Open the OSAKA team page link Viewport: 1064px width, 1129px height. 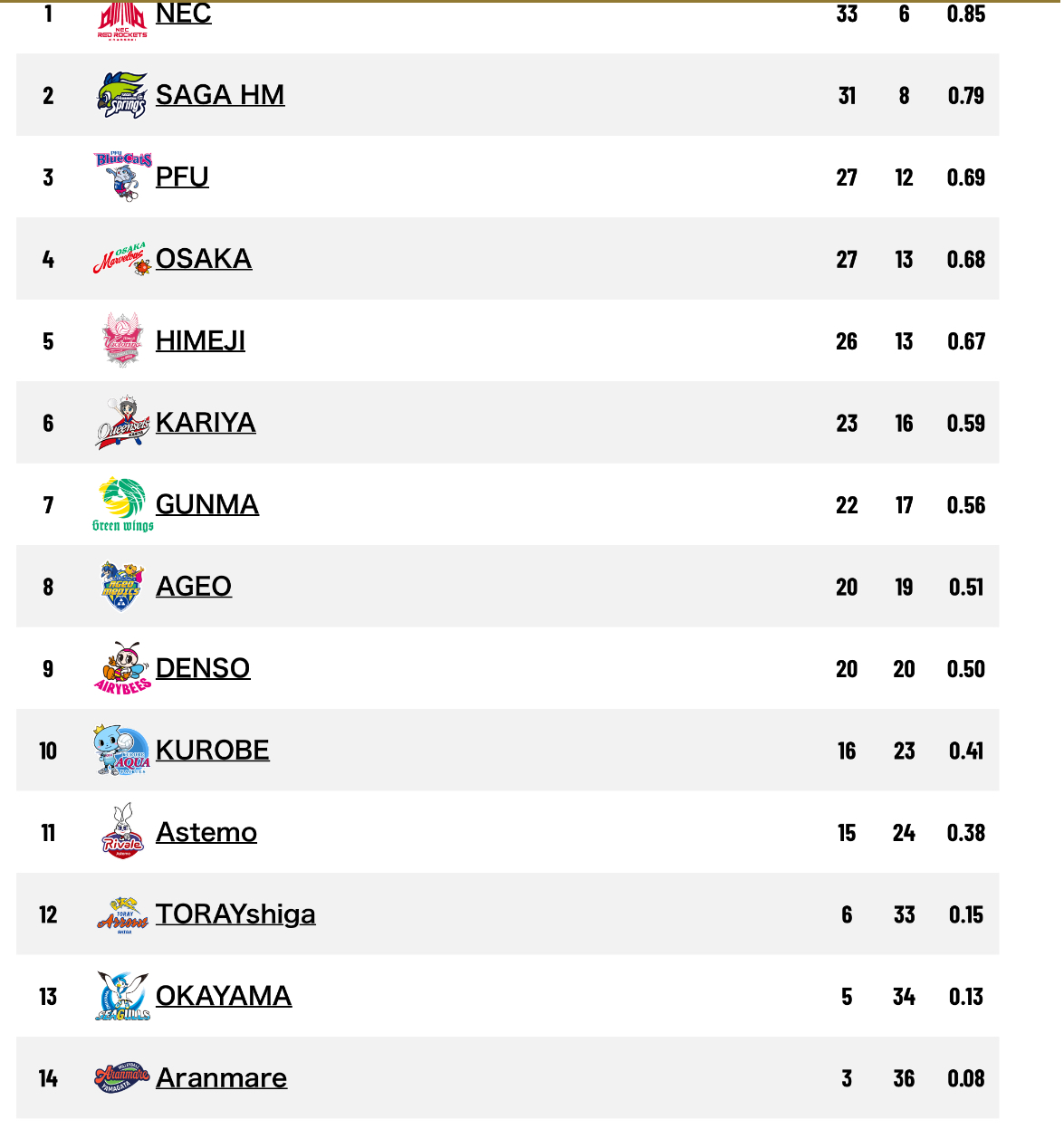point(204,259)
